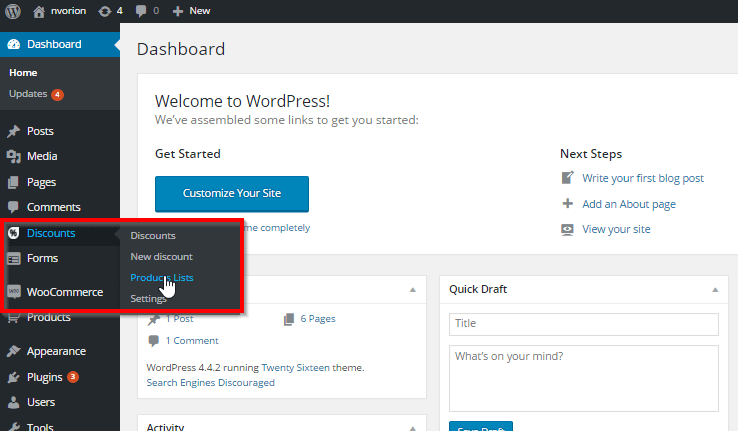Click the Comments bubble icon in sidebar
This screenshot has height=431, width=738.
pyautogui.click(x=14, y=207)
